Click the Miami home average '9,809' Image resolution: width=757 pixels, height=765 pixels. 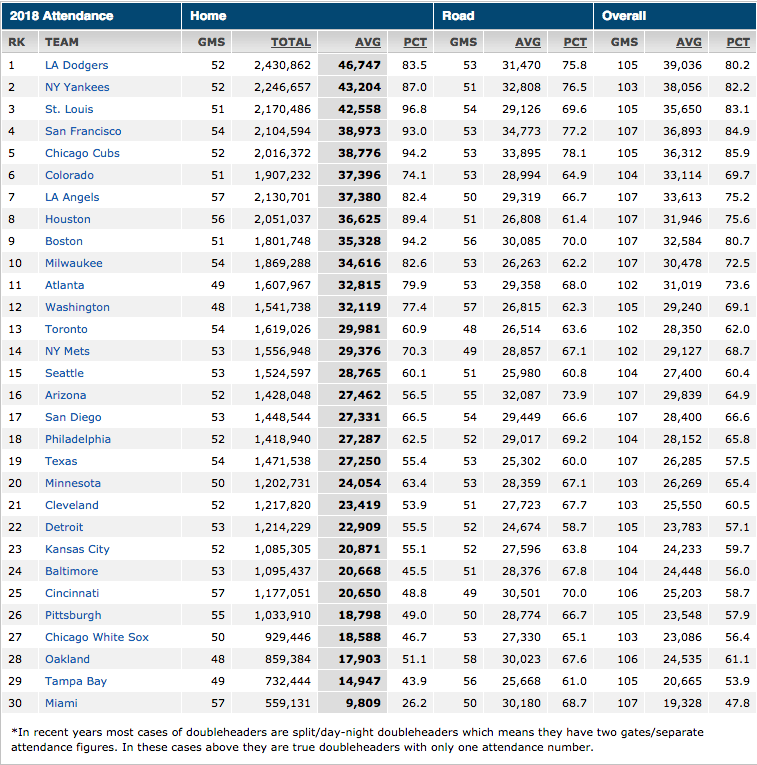362,703
